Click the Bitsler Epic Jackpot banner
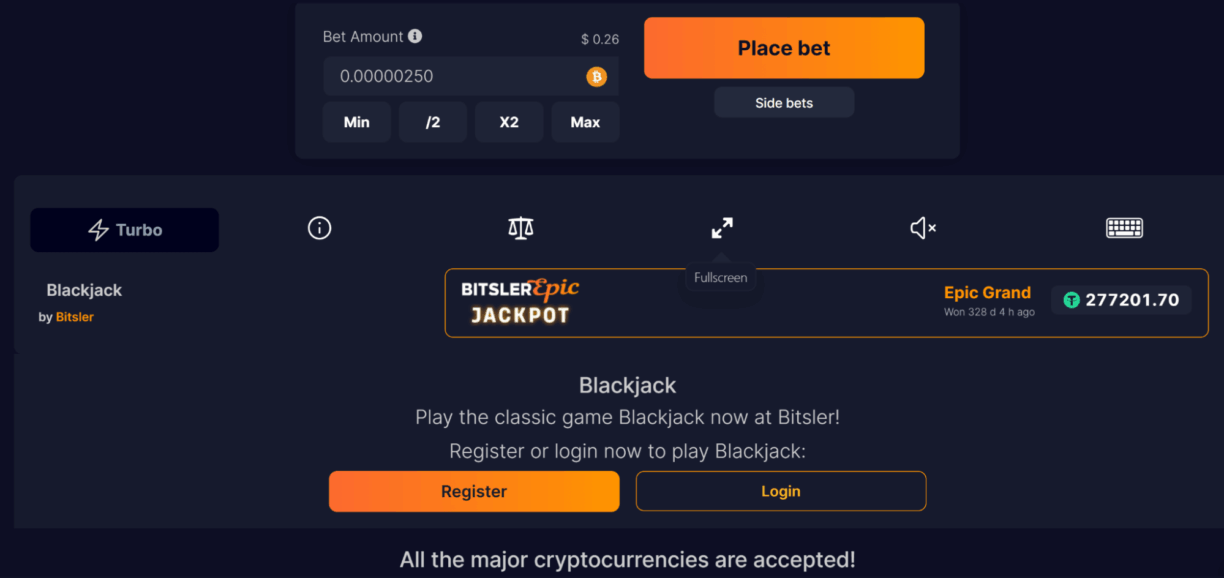This screenshot has height=578, width=1224. [520, 302]
